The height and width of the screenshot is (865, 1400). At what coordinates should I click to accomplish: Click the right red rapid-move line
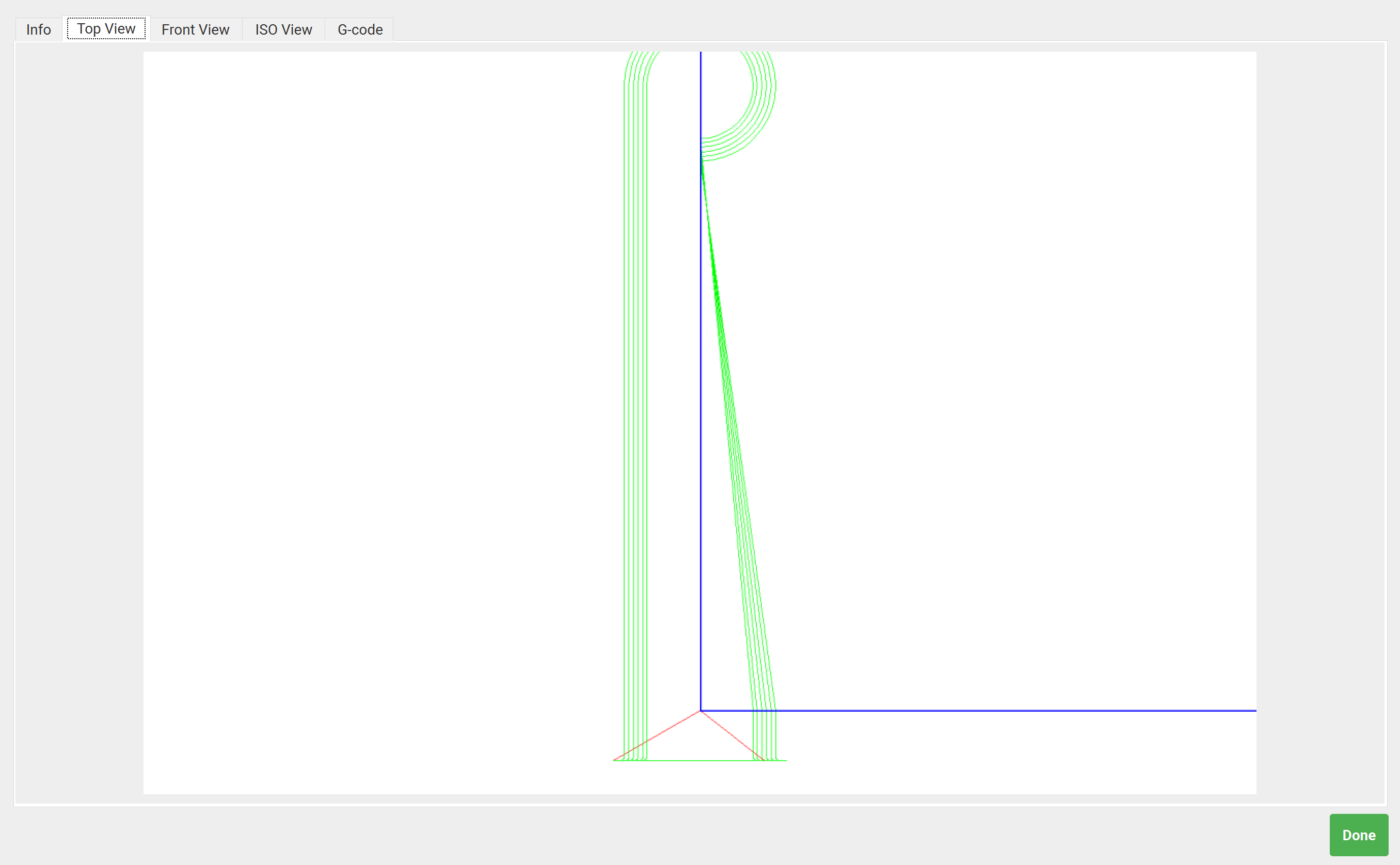tap(732, 736)
